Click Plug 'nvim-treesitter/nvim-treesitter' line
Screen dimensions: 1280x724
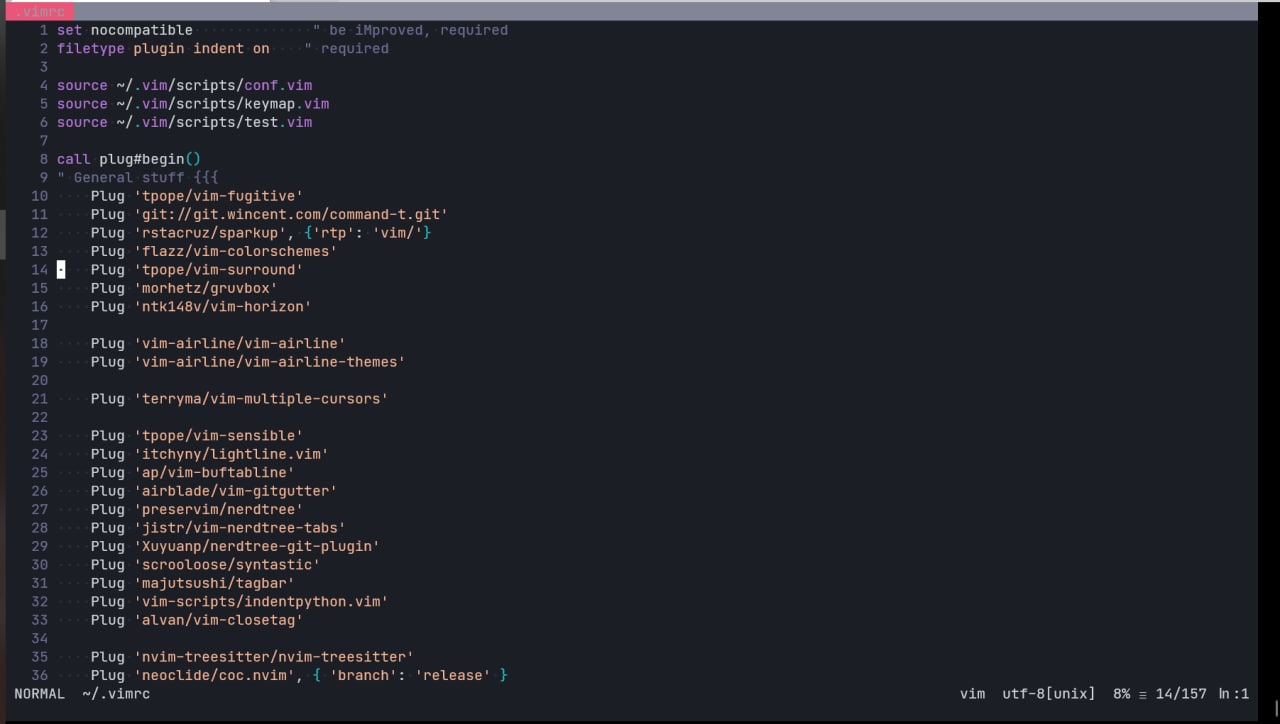coord(252,657)
